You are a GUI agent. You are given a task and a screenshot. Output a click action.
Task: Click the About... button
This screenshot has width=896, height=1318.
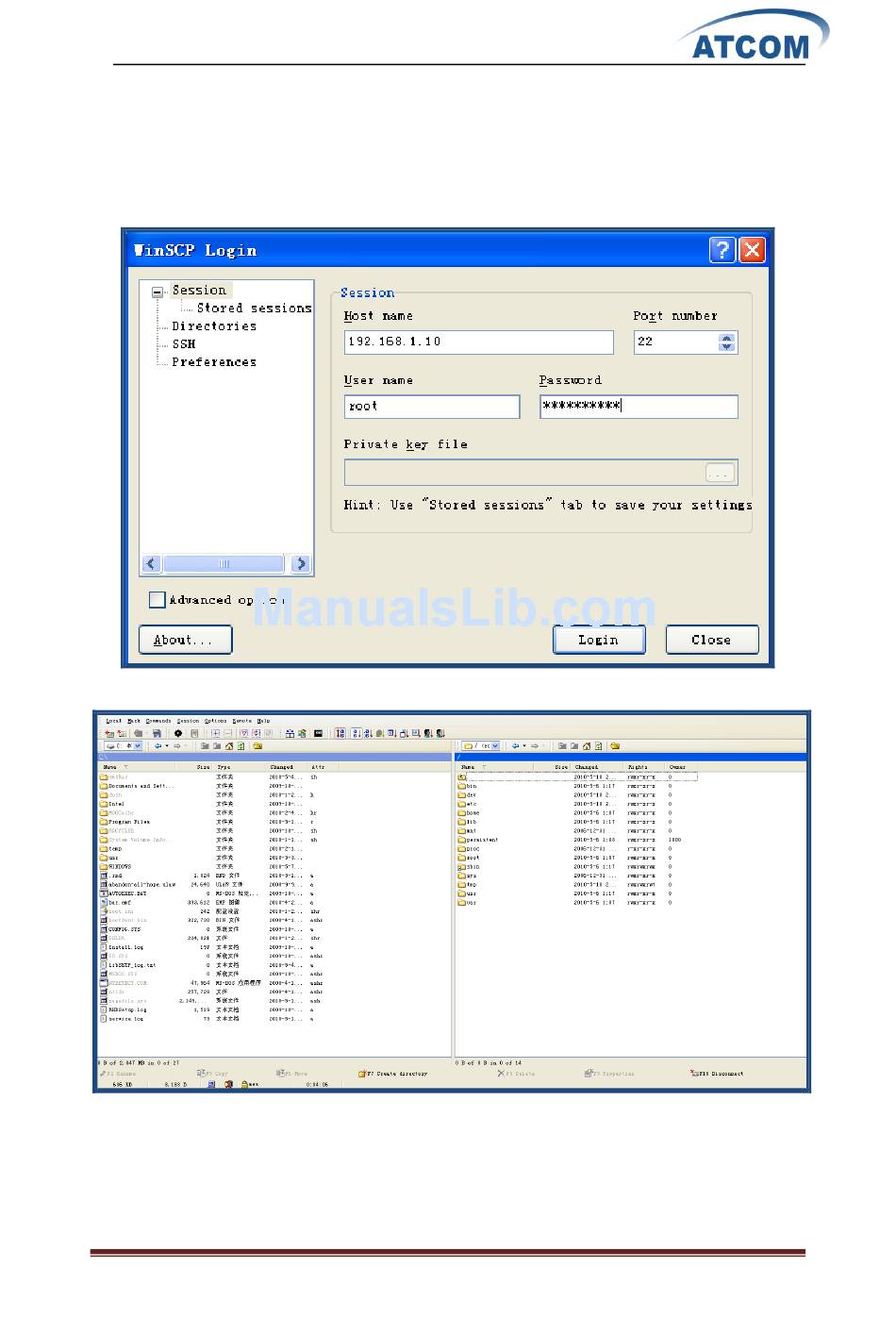click(185, 640)
